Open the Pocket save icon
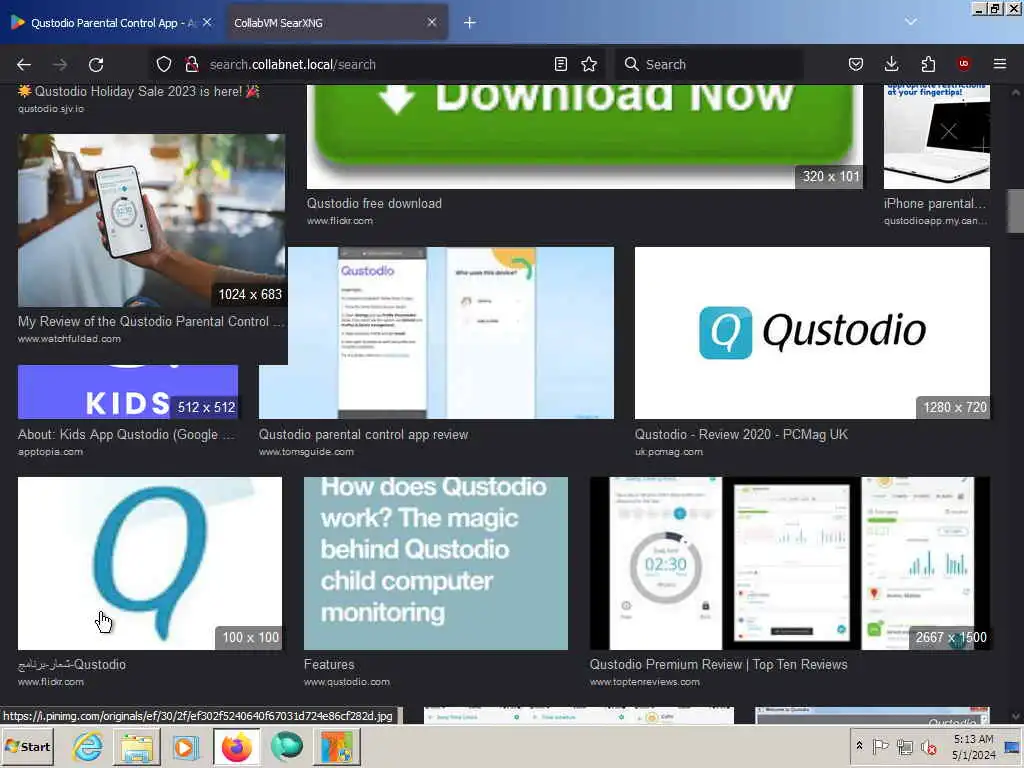 856,64
